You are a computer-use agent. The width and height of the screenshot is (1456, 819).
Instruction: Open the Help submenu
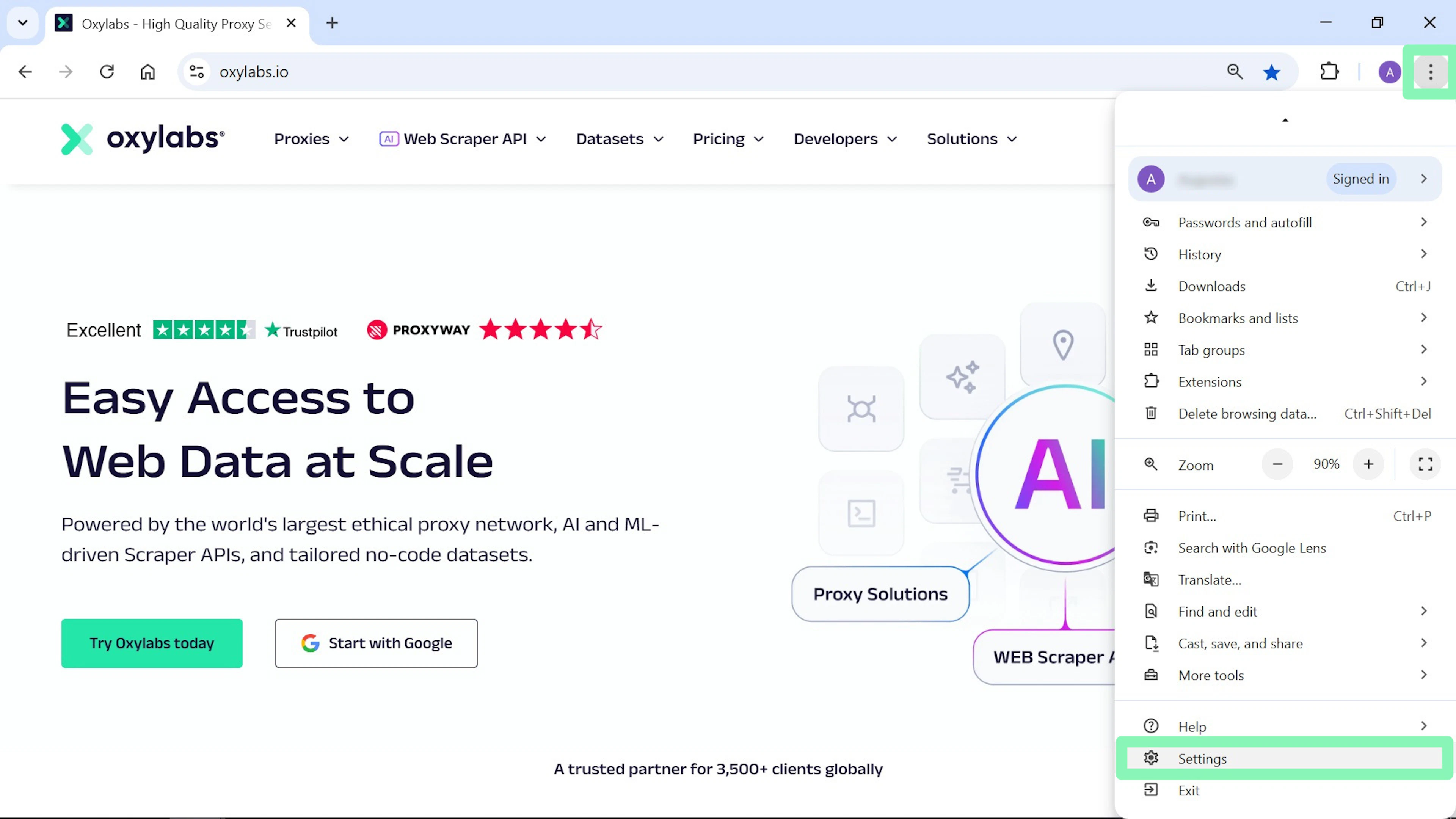pos(1285,727)
